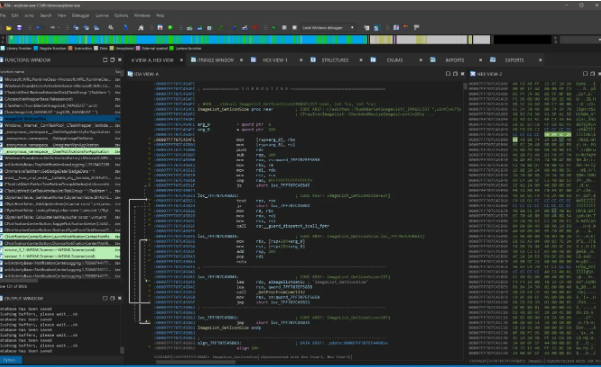The width and height of the screenshot is (601, 367).
Task: Jump back with the blue left arrow
Action: (38, 28)
